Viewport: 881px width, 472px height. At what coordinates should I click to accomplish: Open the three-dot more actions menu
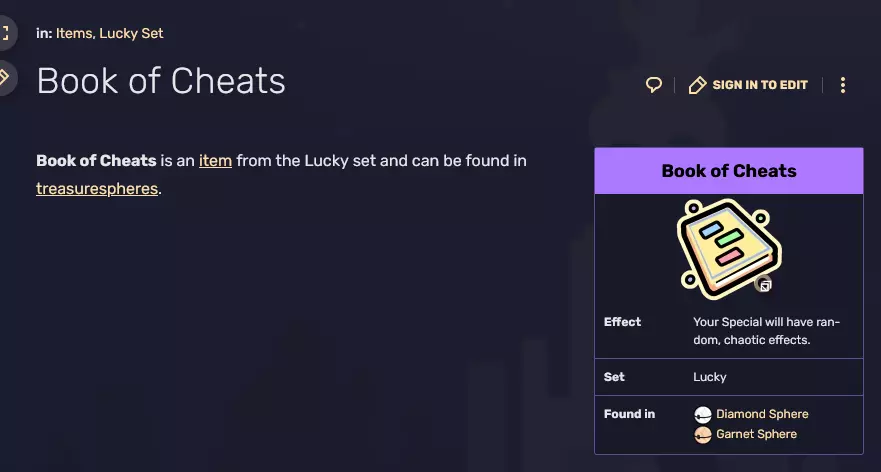pyautogui.click(x=843, y=85)
